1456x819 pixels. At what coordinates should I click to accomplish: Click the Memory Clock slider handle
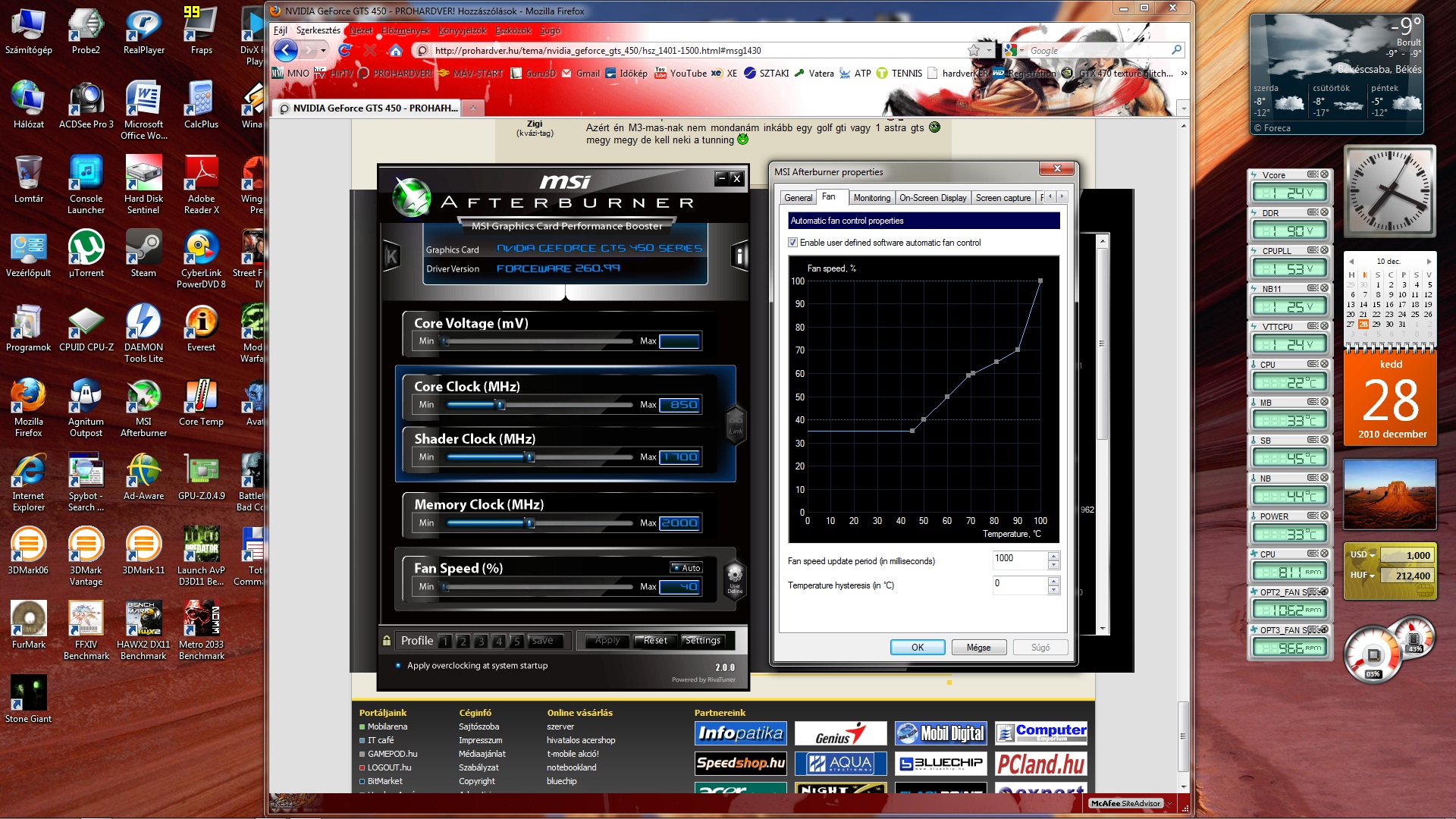click(530, 523)
